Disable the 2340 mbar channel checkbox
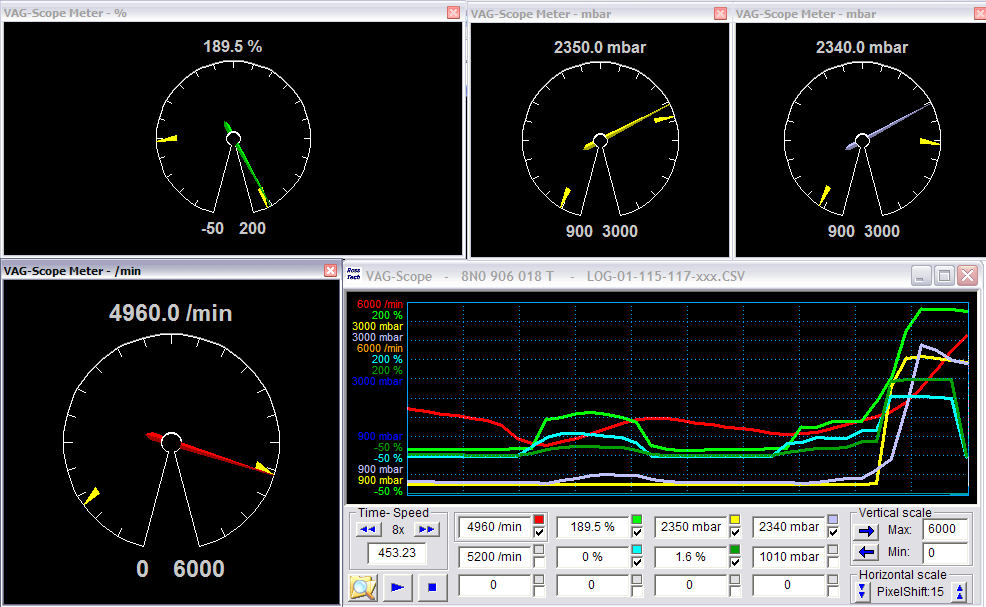 click(x=832, y=532)
